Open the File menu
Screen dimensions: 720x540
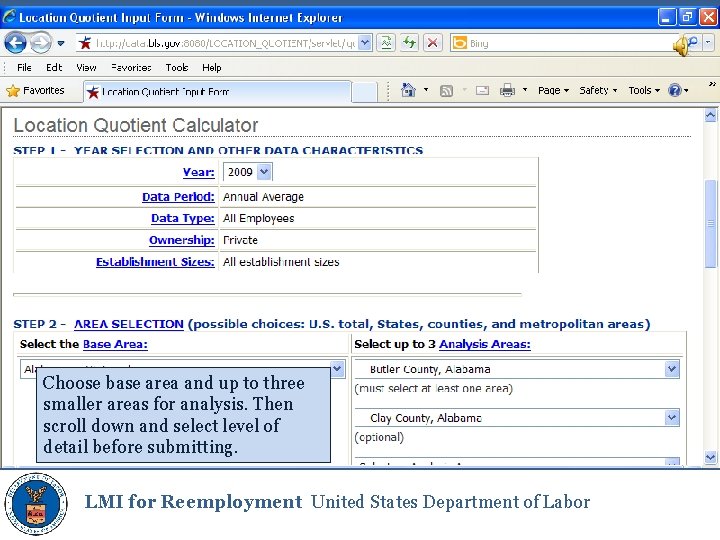[24, 68]
